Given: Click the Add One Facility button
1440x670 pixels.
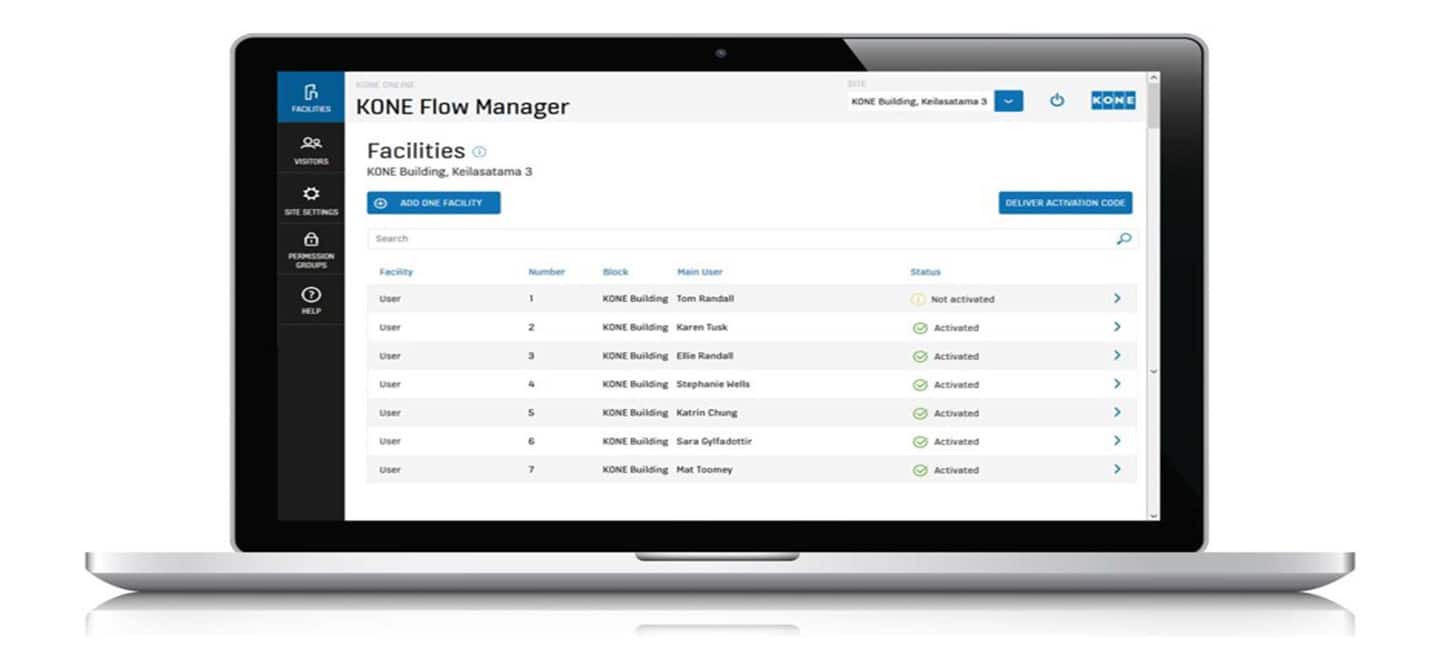Looking at the screenshot, I should click(436, 202).
